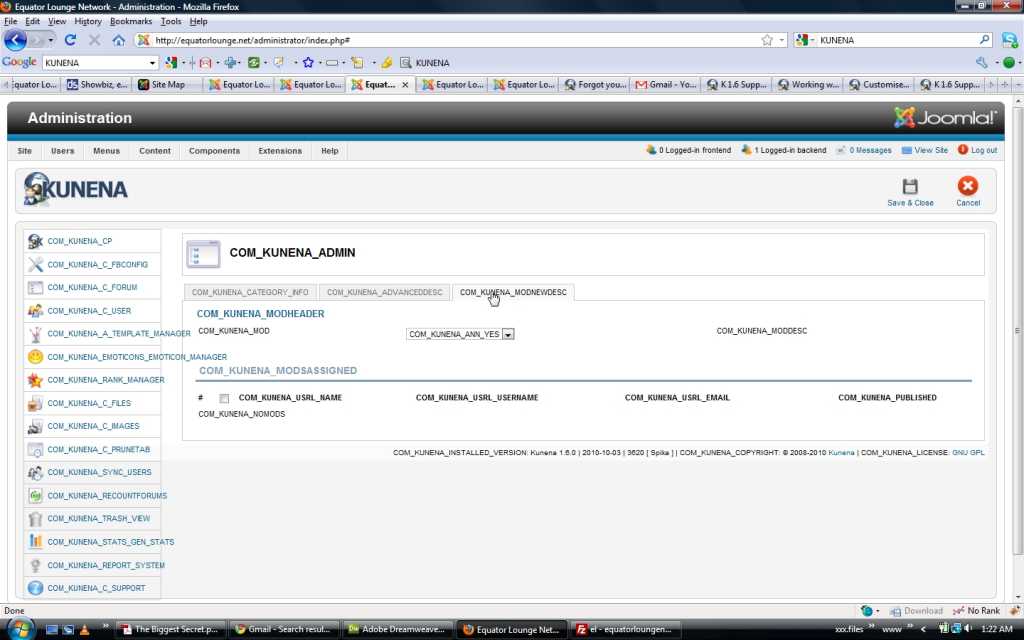Open the Components menu

click(214, 151)
